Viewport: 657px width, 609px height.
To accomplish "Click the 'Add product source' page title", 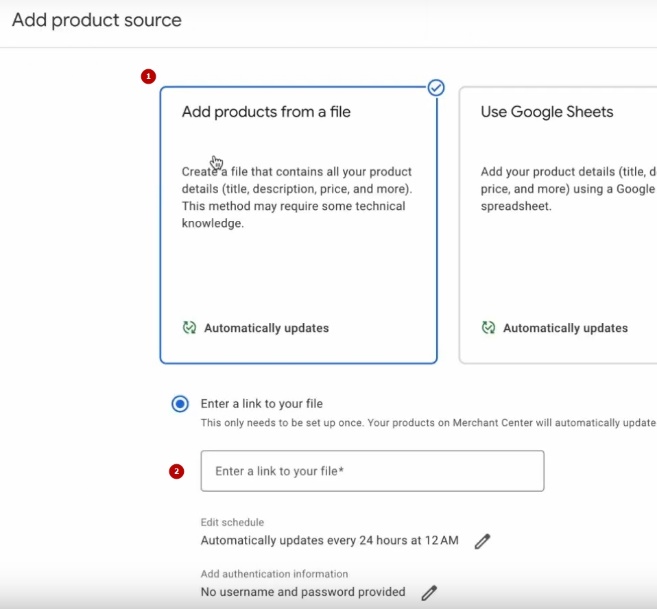I will click(97, 20).
